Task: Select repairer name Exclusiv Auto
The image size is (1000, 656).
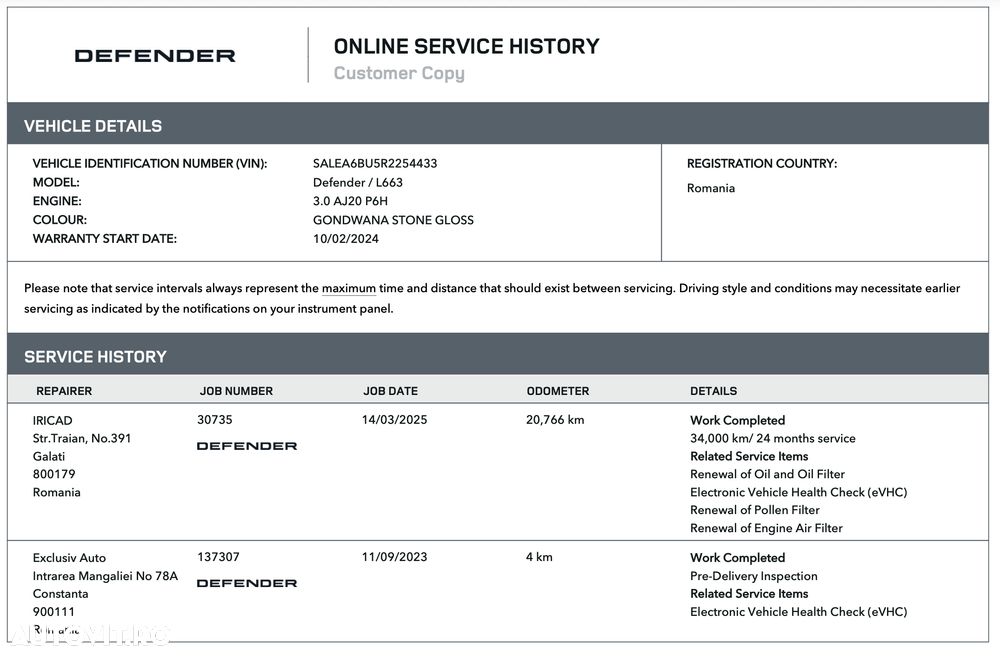Action: click(x=70, y=558)
